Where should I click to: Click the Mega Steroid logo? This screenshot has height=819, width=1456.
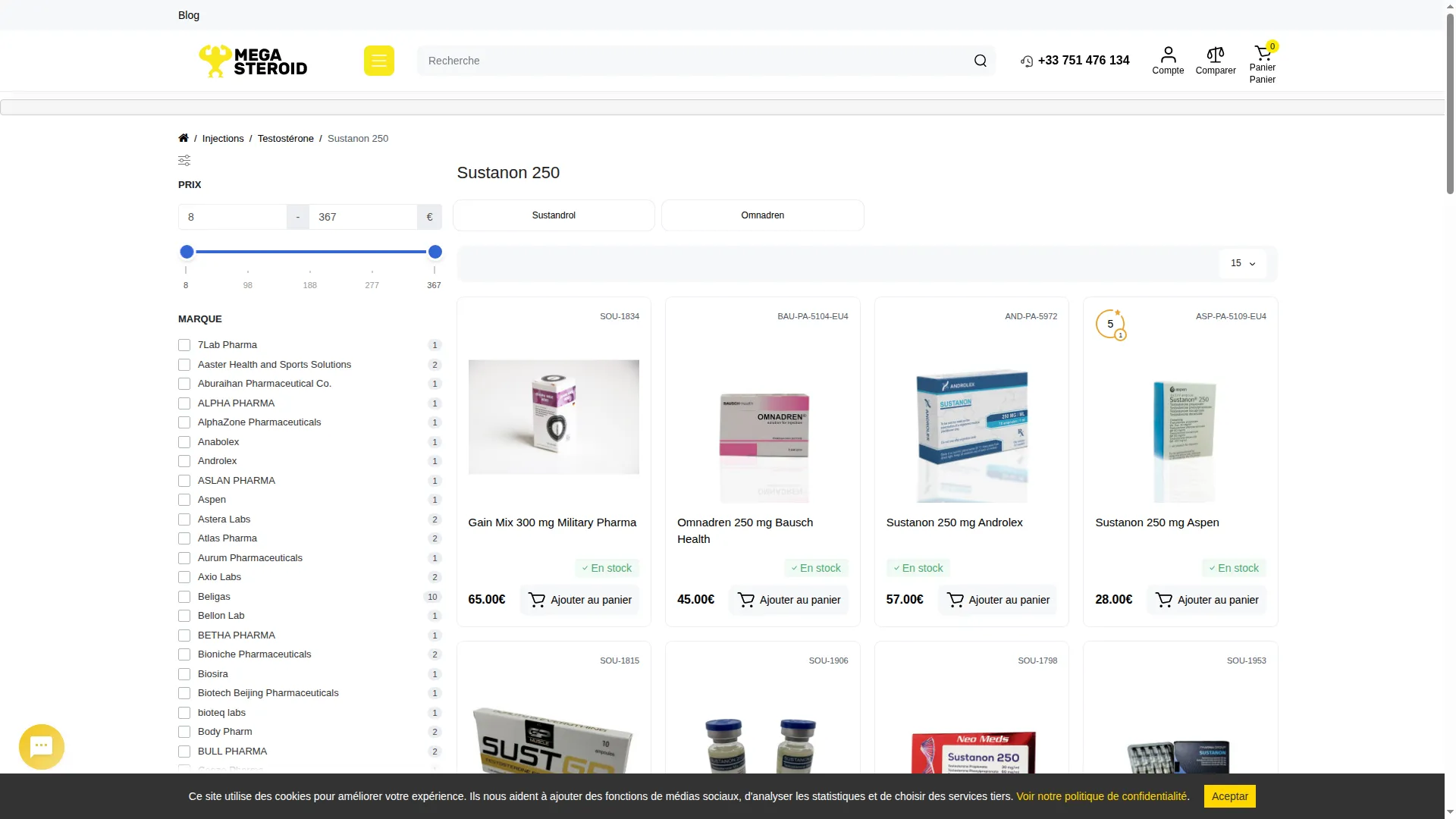click(x=253, y=61)
